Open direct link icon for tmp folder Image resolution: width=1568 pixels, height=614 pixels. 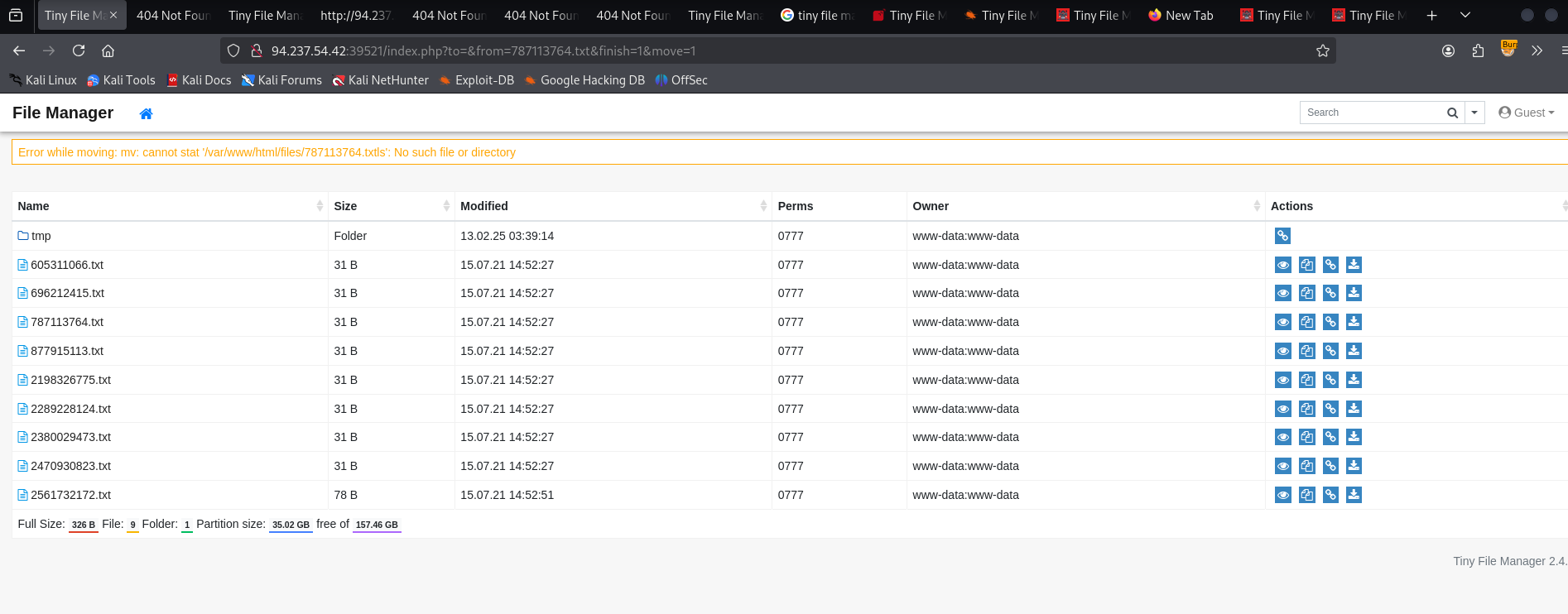[1282, 236]
